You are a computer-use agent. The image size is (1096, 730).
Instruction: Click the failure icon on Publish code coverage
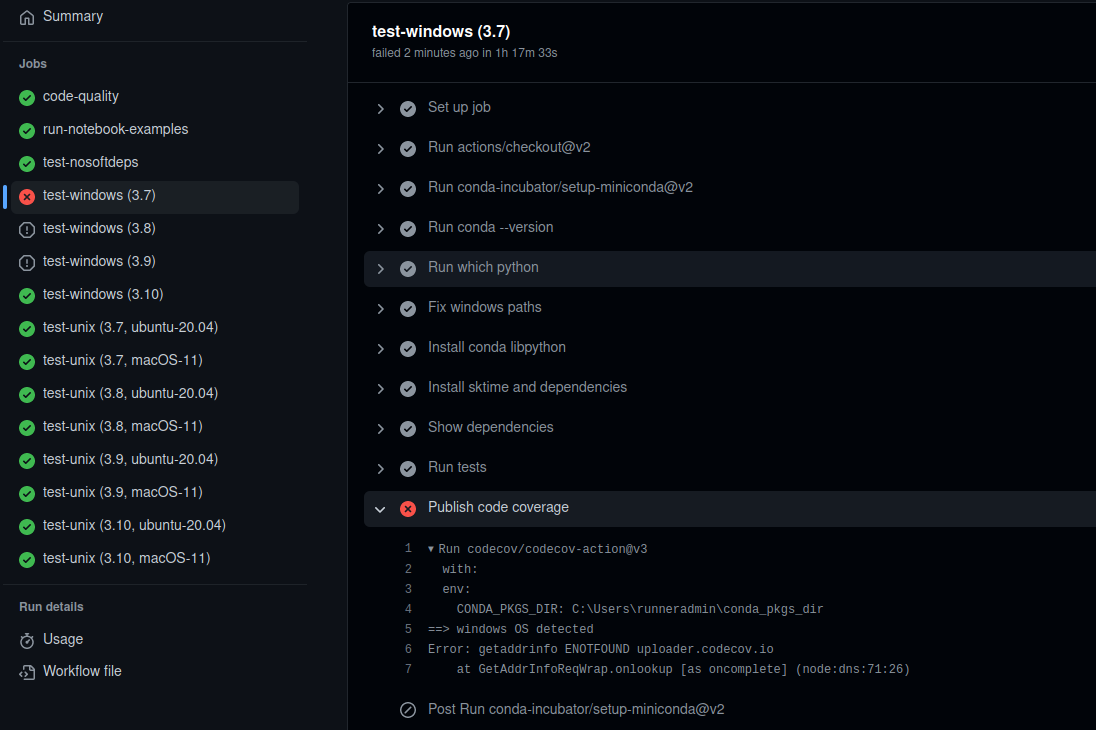coord(408,508)
